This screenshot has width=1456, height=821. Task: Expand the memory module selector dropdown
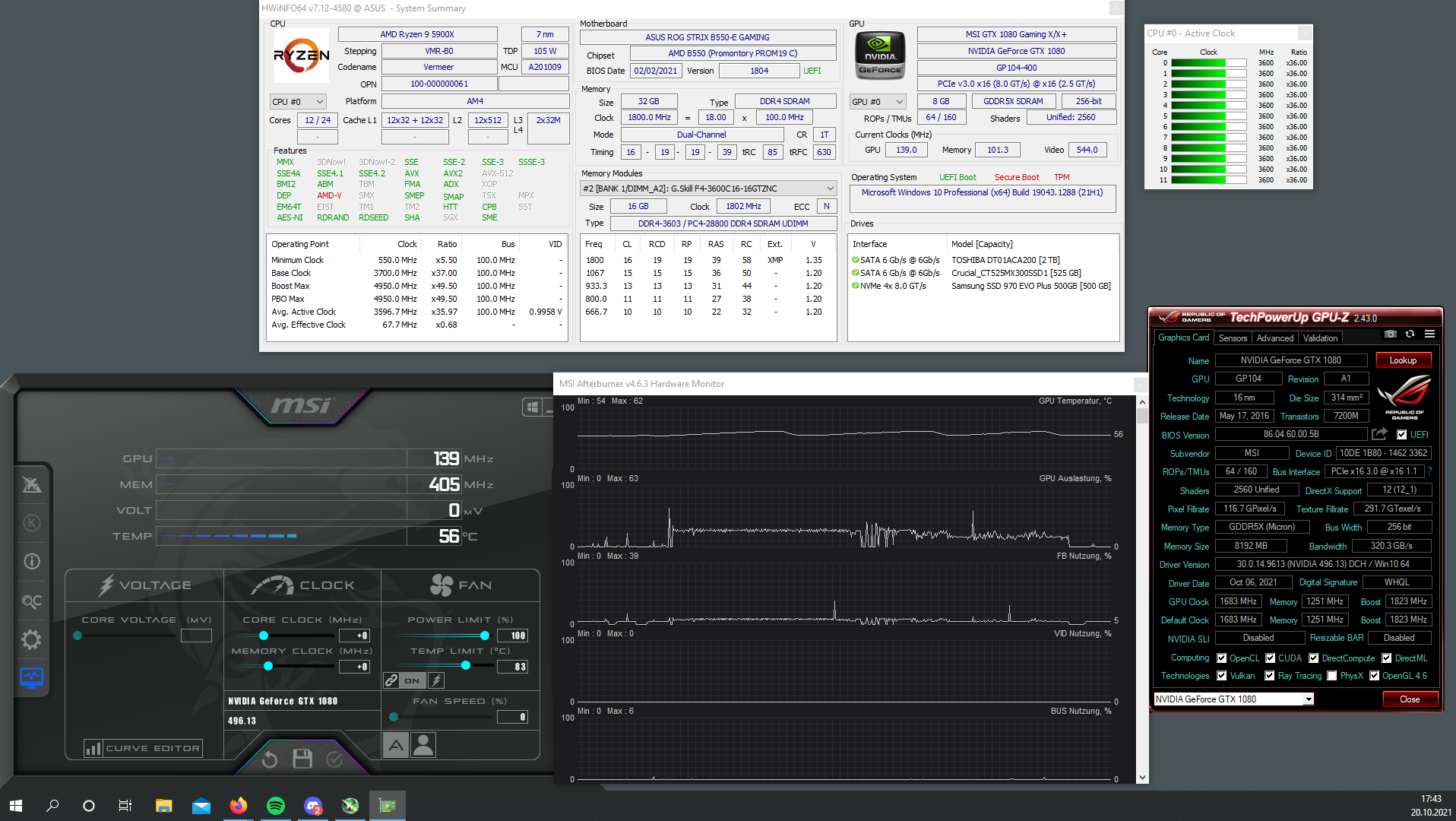coord(708,189)
